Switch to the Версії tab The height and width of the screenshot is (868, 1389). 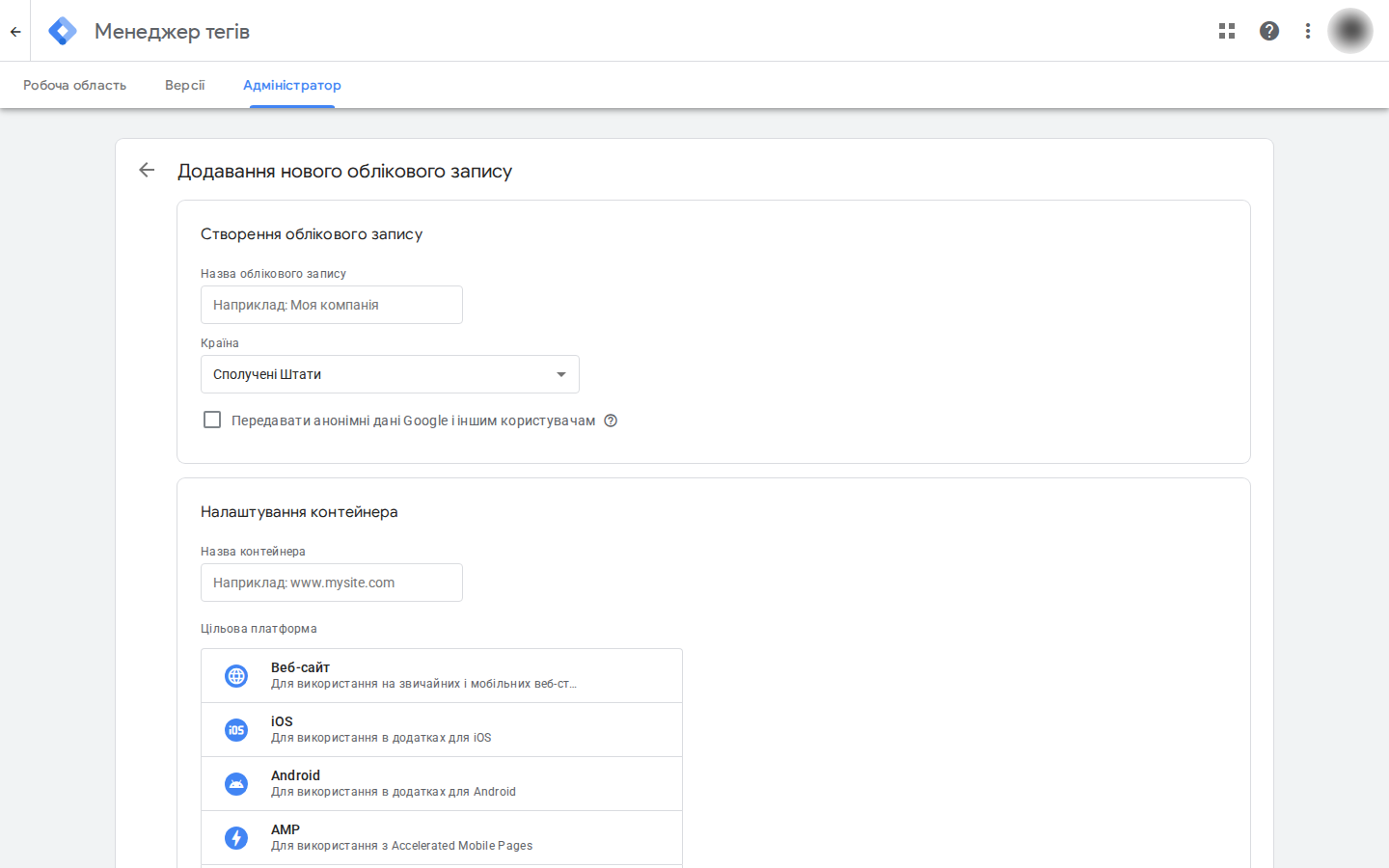point(185,85)
